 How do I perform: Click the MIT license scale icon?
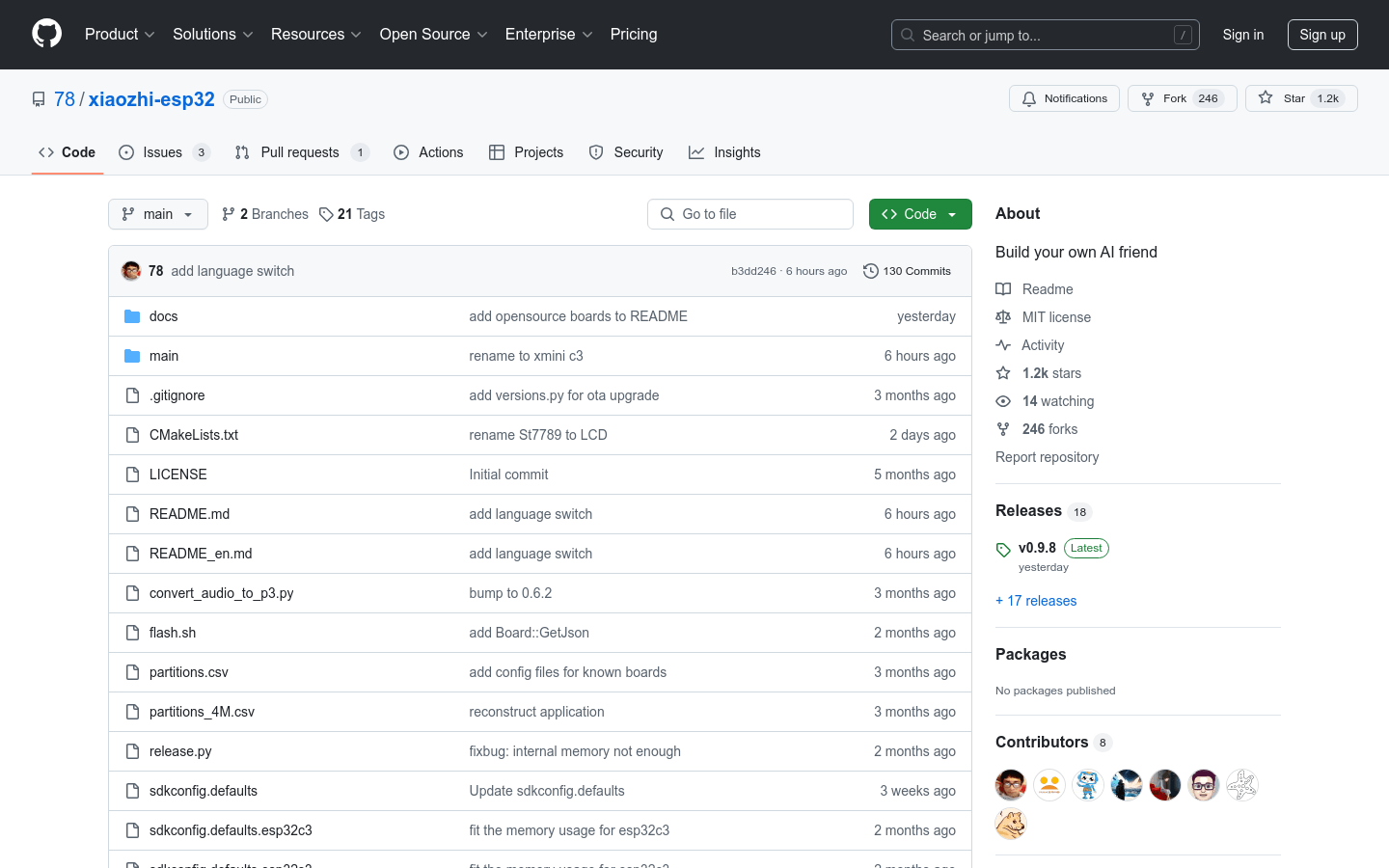(1003, 317)
